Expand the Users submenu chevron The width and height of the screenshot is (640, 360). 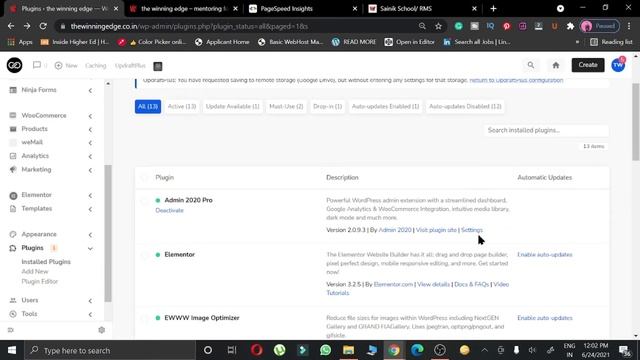(x=90, y=301)
